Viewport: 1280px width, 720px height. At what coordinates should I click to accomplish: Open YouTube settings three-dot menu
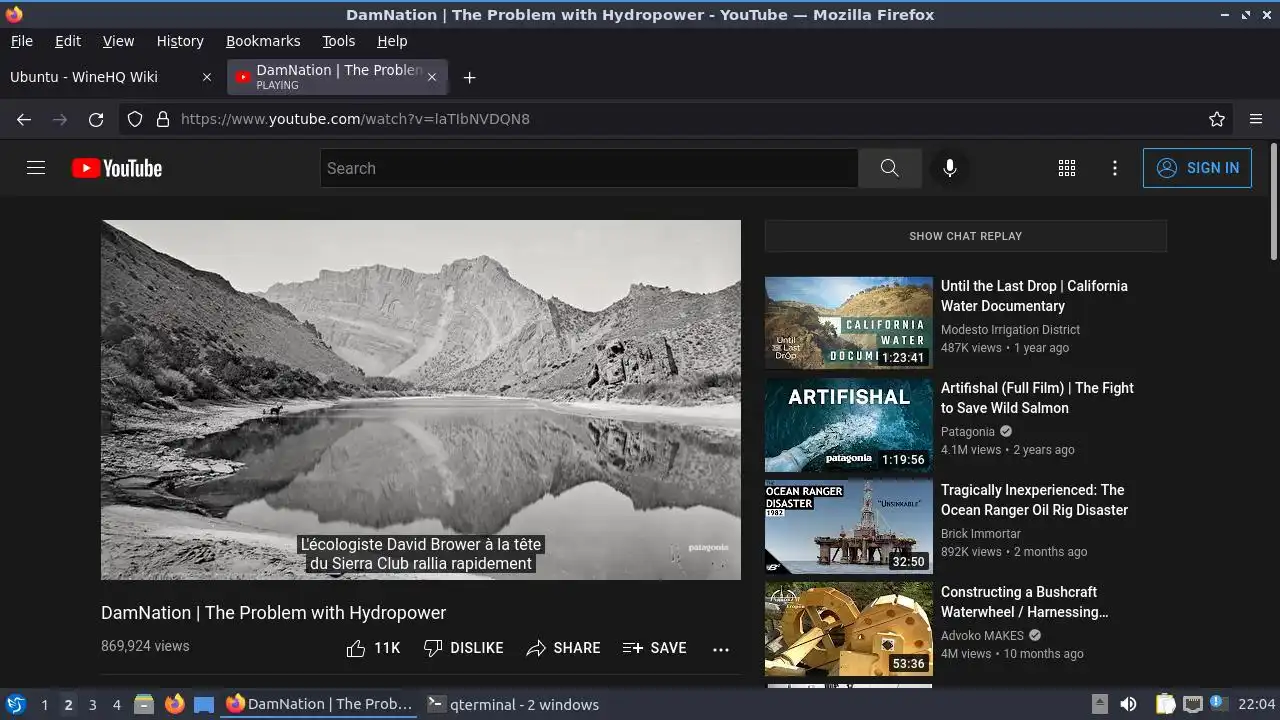(x=1115, y=168)
